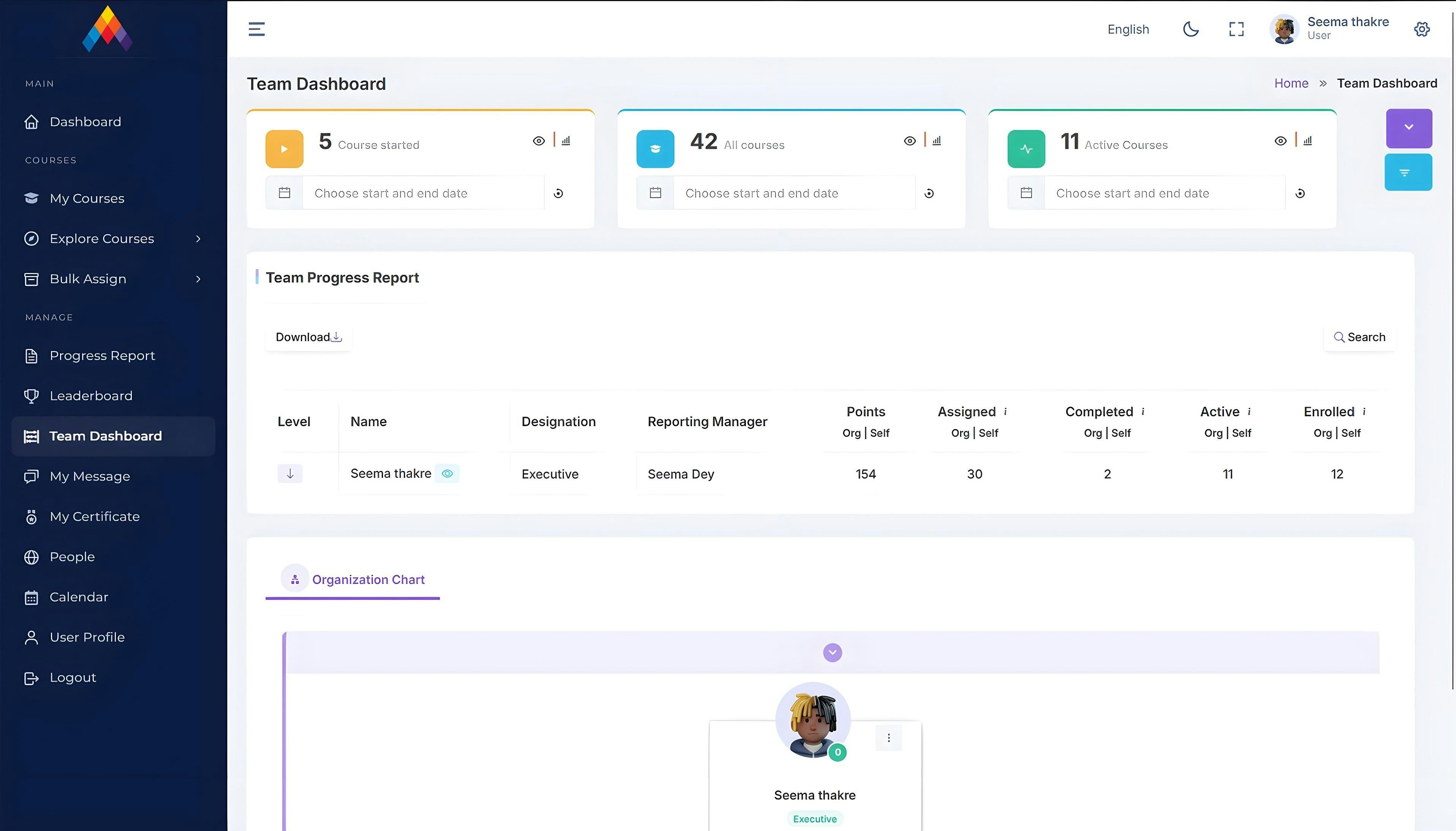Open Leaderboard in sidebar

coord(91,395)
